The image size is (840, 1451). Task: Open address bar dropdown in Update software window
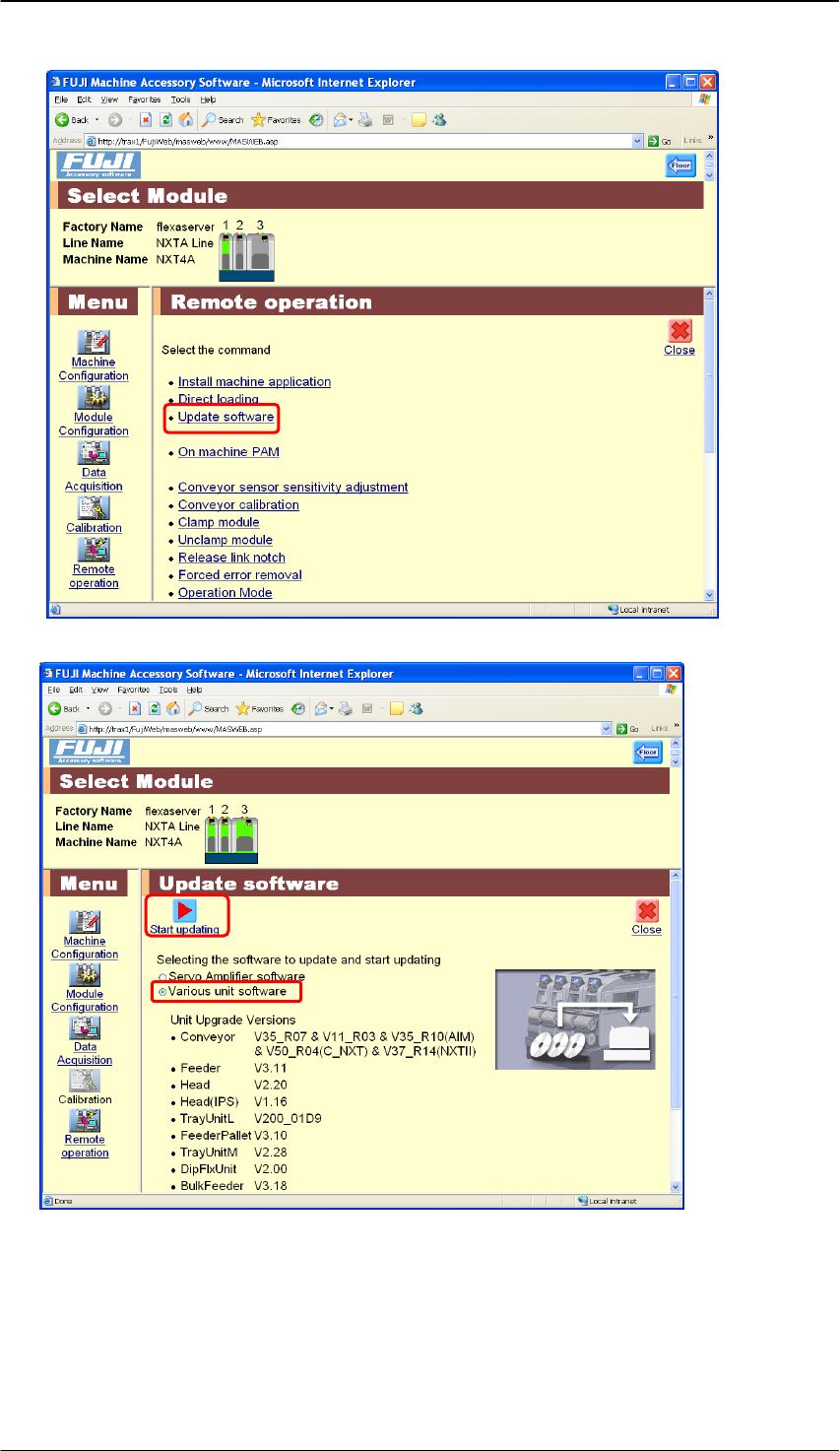pyautogui.click(x=607, y=729)
